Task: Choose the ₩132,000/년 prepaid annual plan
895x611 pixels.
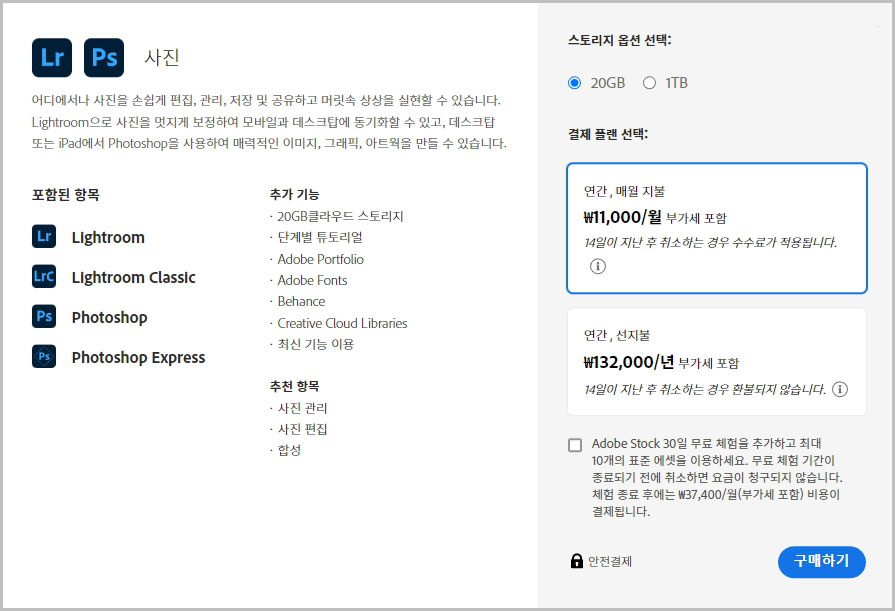Action: pyautogui.click(x=717, y=362)
